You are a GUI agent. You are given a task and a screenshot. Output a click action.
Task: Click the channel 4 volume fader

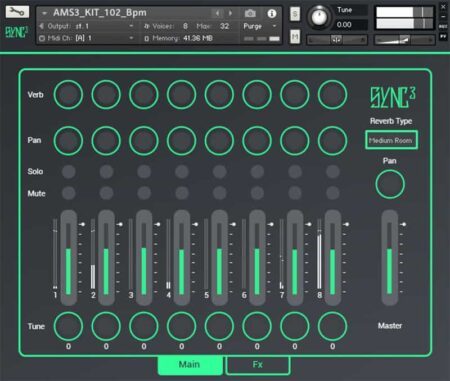click(182, 258)
